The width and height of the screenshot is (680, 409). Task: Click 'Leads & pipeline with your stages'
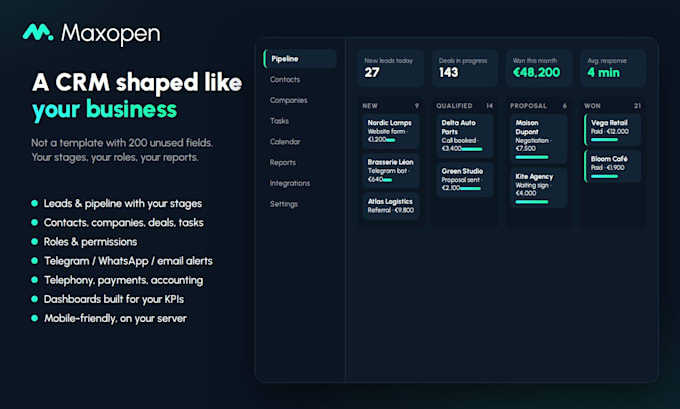(123, 203)
